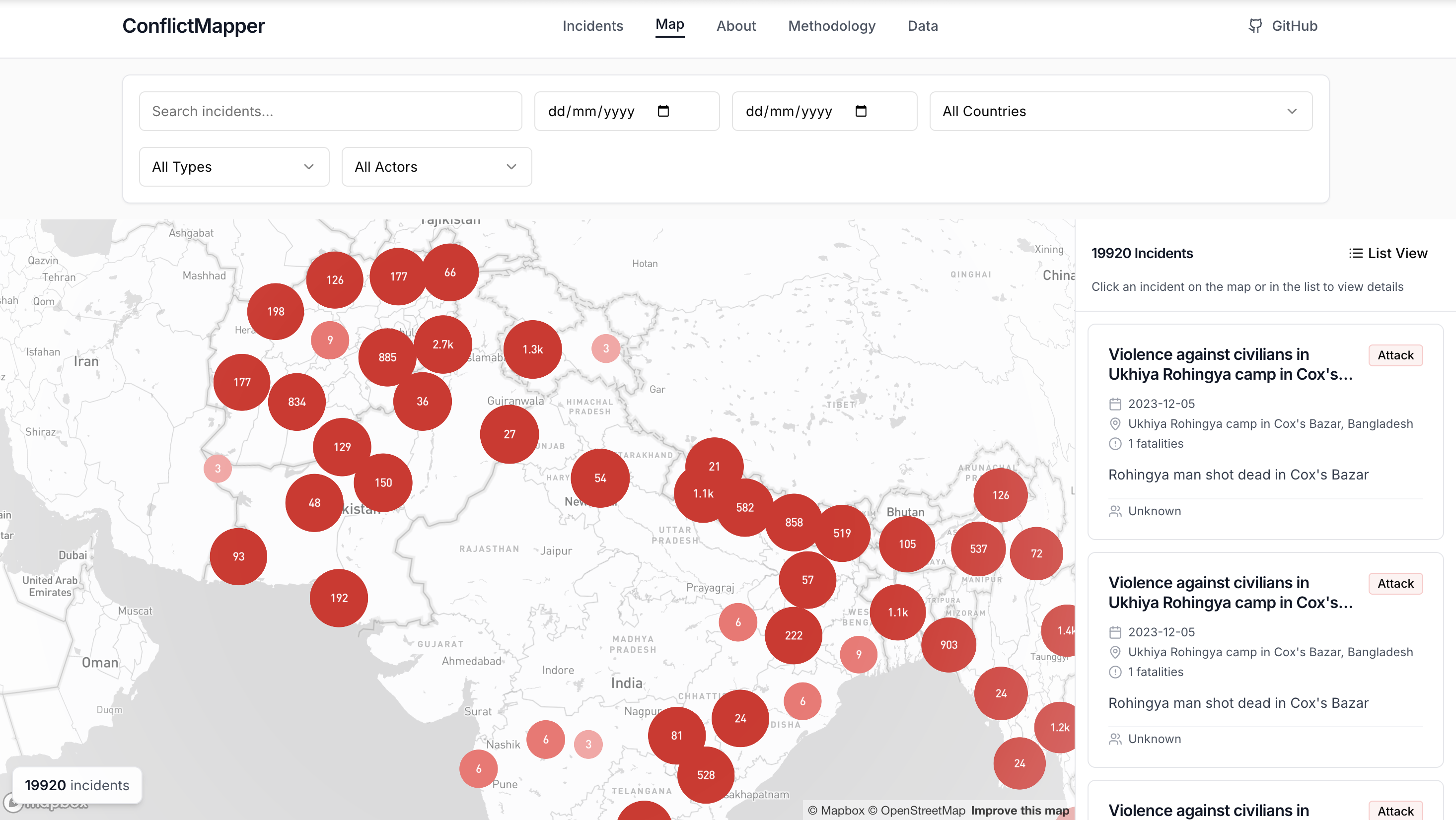Expand the All Types dropdown
The height and width of the screenshot is (820, 1456).
click(x=234, y=167)
